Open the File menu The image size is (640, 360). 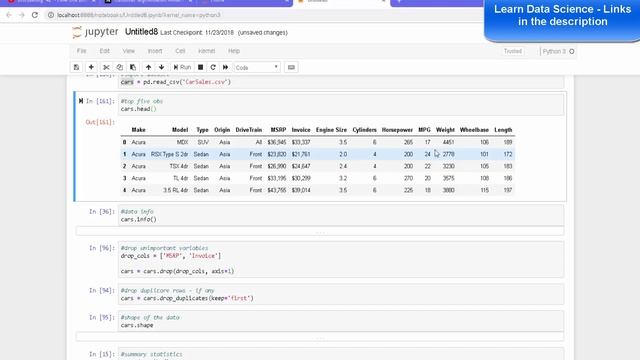pyautogui.click(x=82, y=51)
